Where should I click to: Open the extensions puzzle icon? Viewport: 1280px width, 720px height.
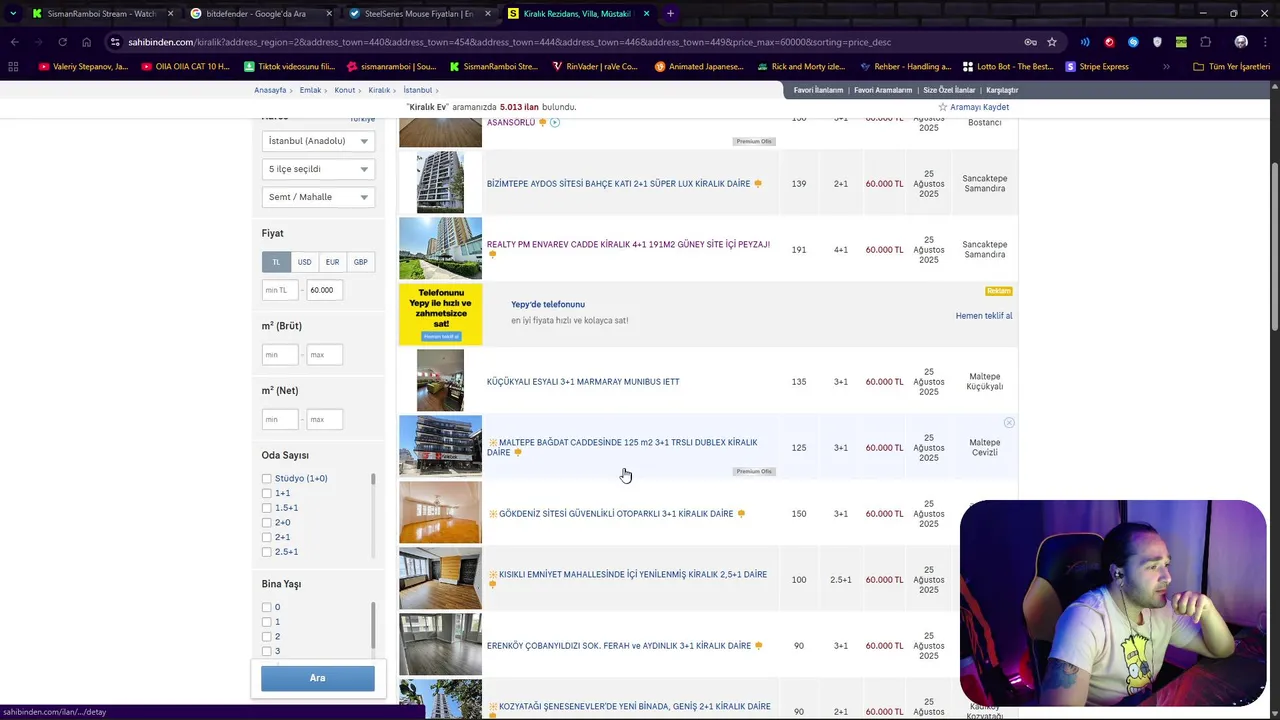click(x=1205, y=42)
